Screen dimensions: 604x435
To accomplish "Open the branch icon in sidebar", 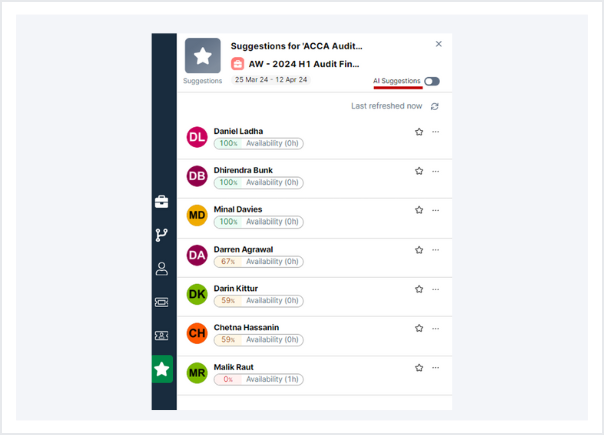I will tap(161, 235).
